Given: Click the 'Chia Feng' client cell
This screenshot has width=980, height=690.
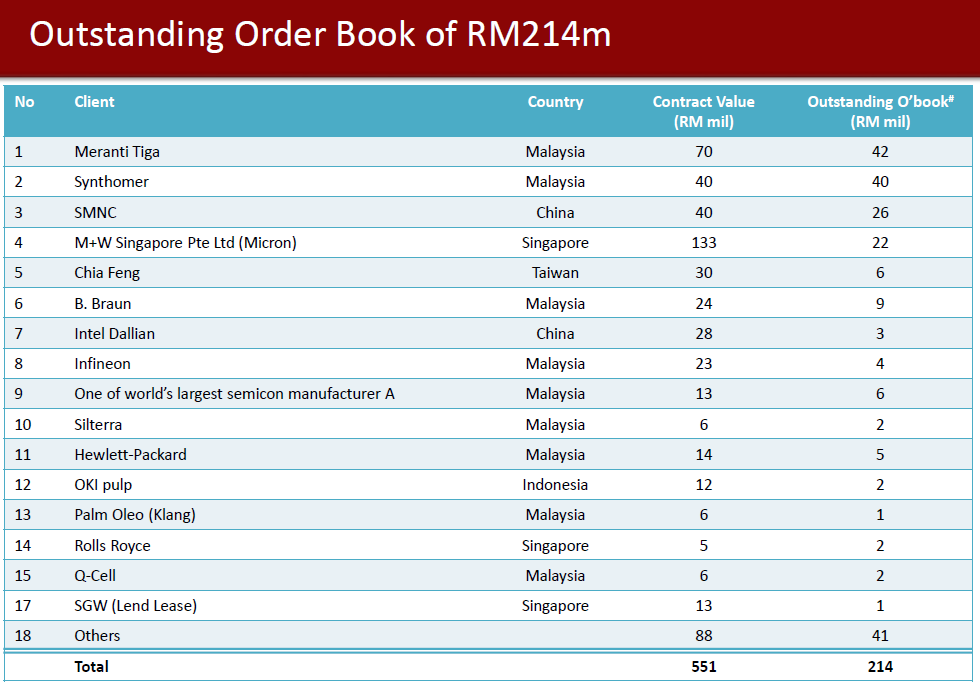Looking at the screenshot, I should 107,273.
